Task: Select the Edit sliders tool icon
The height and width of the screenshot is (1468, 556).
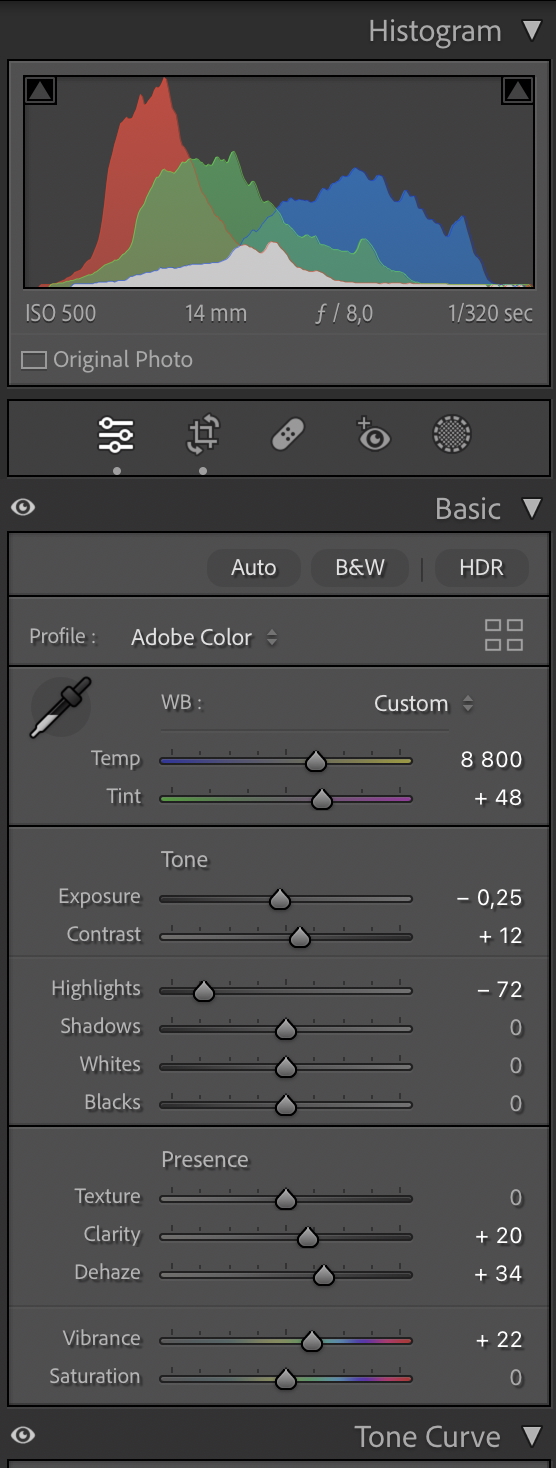Action: tap(116, 434)
